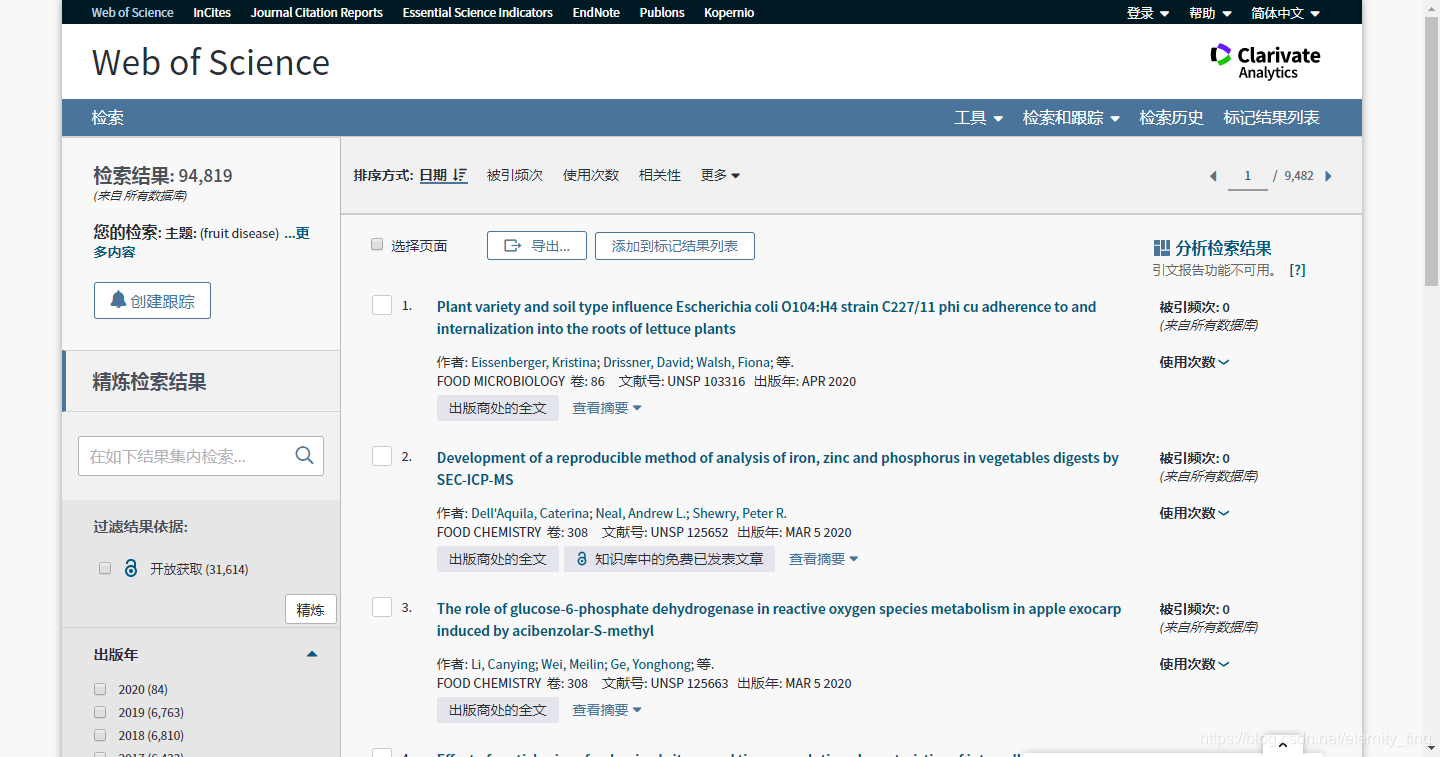Screen dimensions: 1440x757
Task: Click the 分析检索结果 chart icon
Action: click(x=1161, y=248)
